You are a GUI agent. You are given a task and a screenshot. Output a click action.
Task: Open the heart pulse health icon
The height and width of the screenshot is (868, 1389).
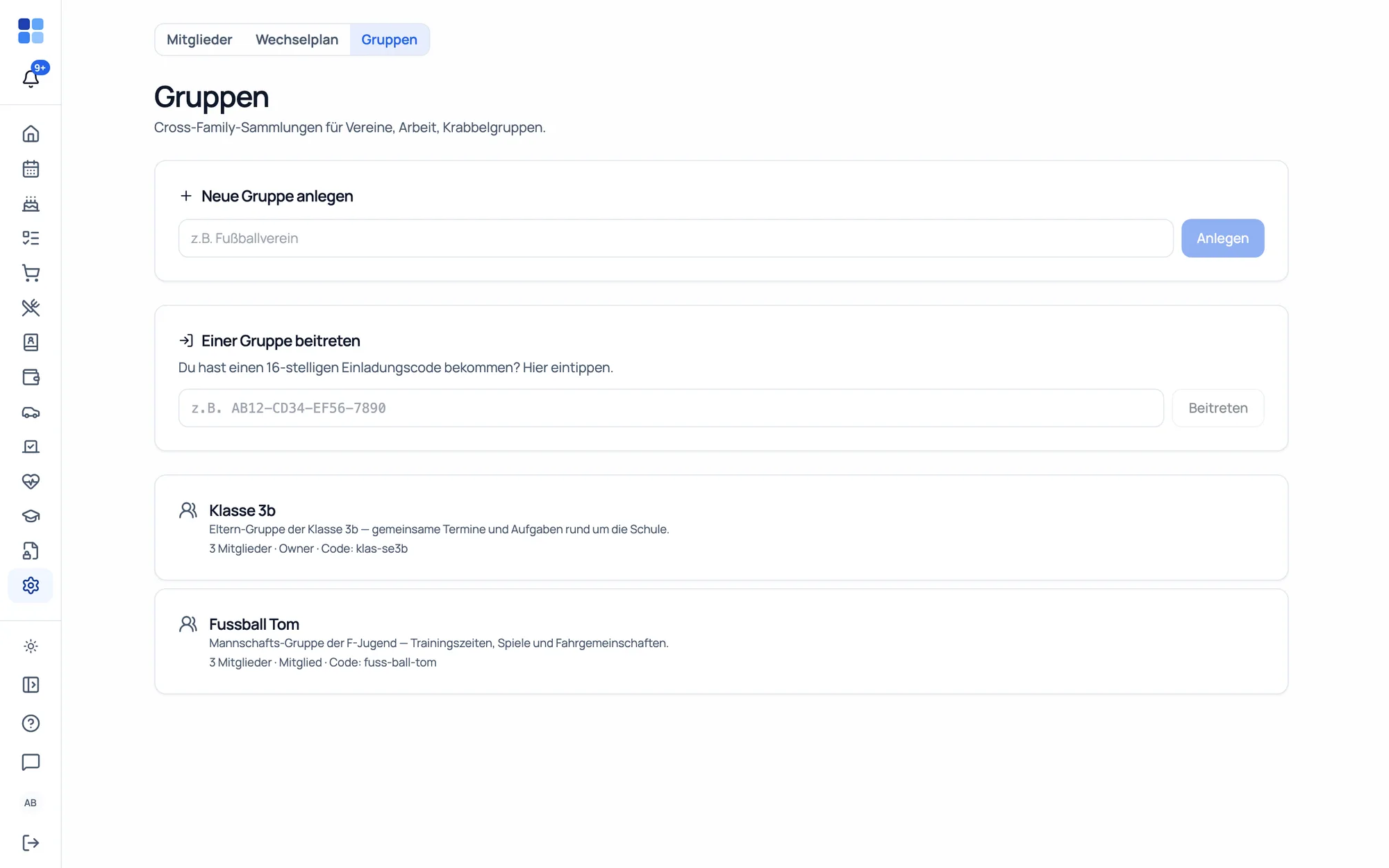click(x=31, y=481)
